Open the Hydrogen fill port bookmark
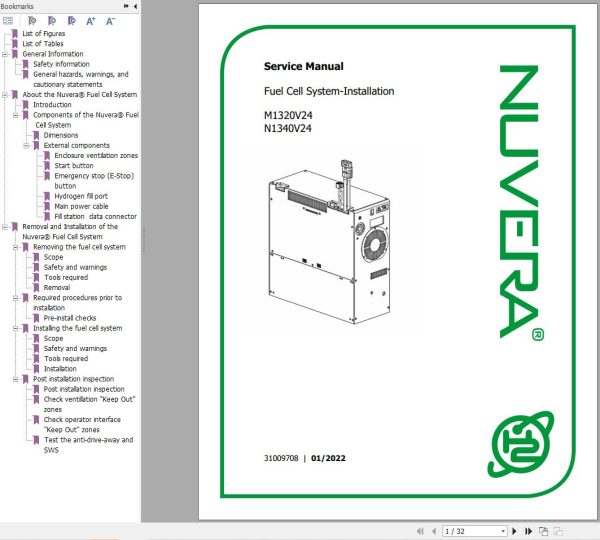The width and height of the screenshot is (600, 540). pos(81,196)
